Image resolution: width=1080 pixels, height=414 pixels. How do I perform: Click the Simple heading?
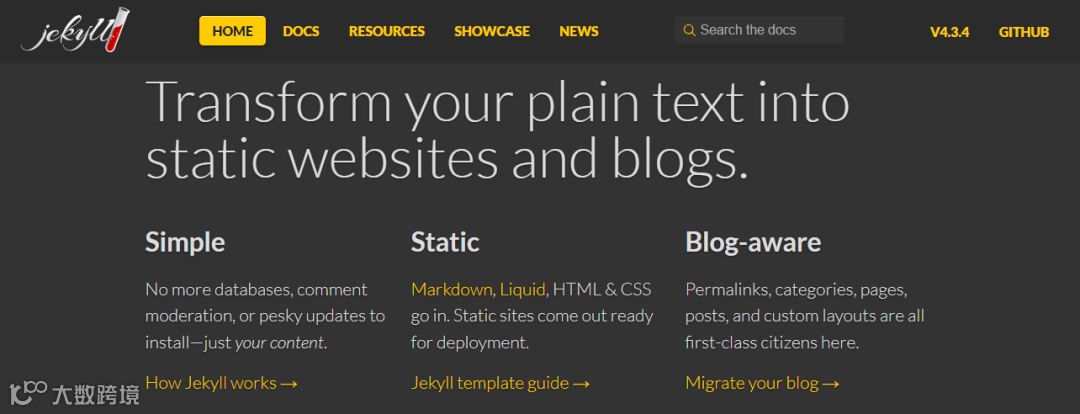click(185, 242)
